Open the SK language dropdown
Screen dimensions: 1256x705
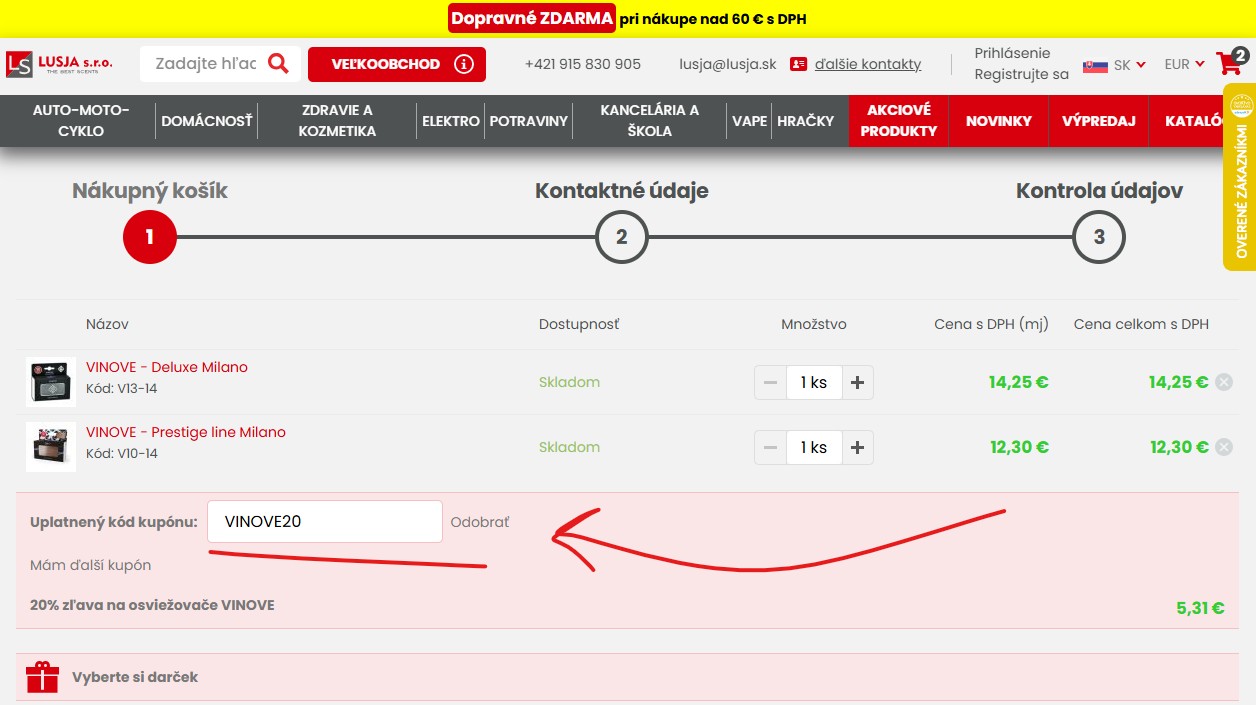[x=1115, y=65]
